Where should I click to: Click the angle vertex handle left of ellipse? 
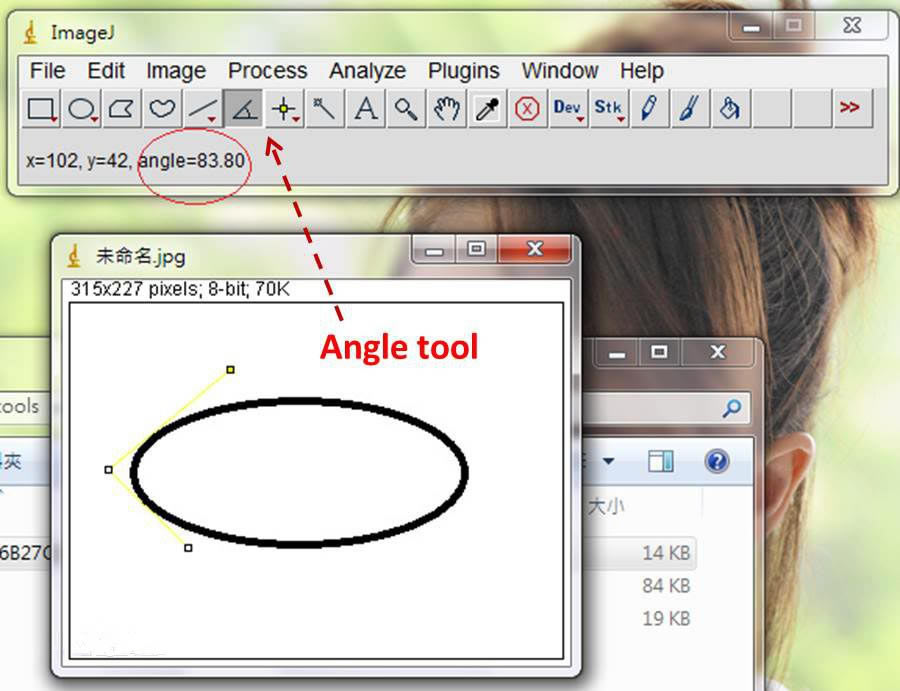coord(108,469)
